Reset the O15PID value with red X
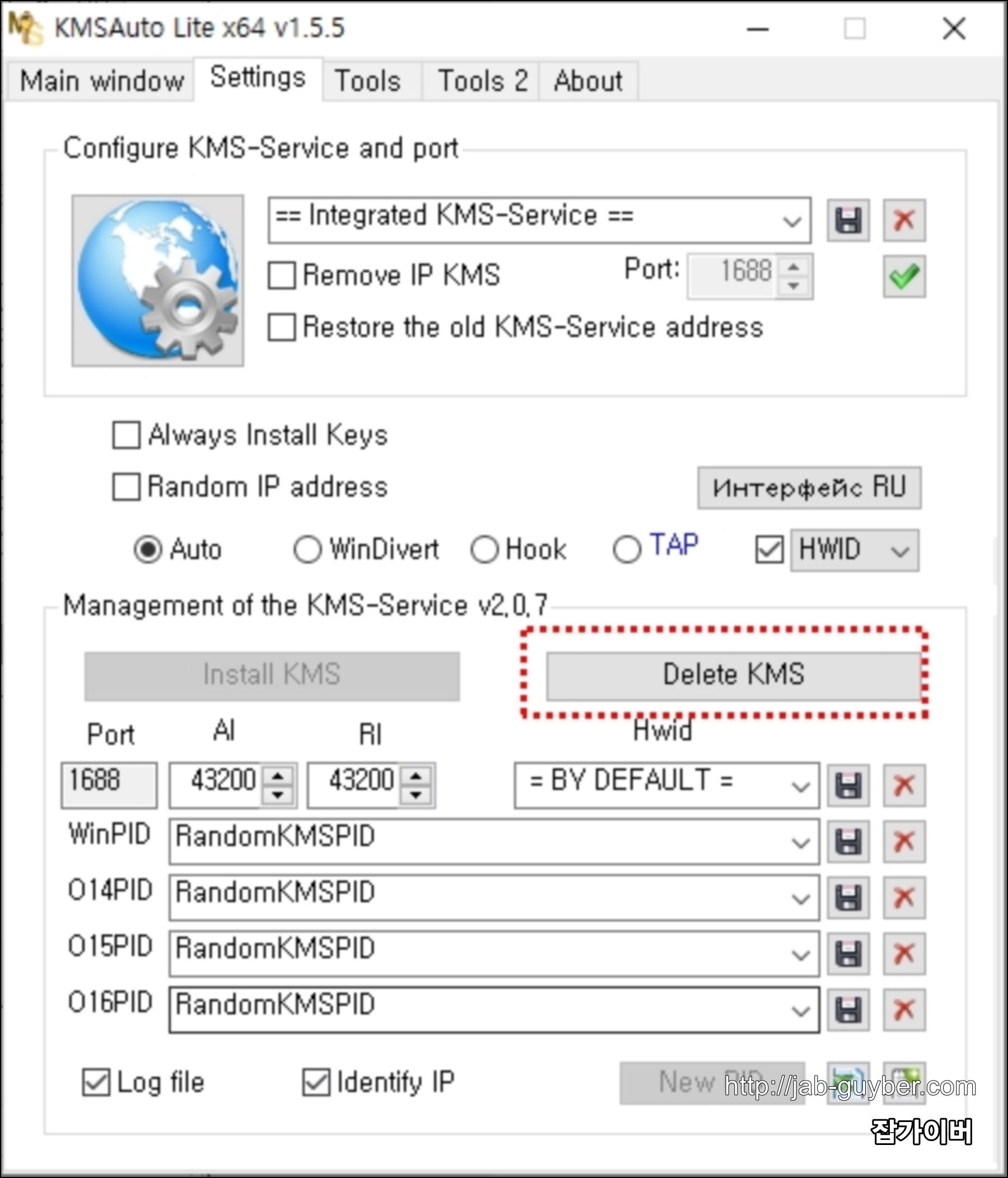 point(904,953)
